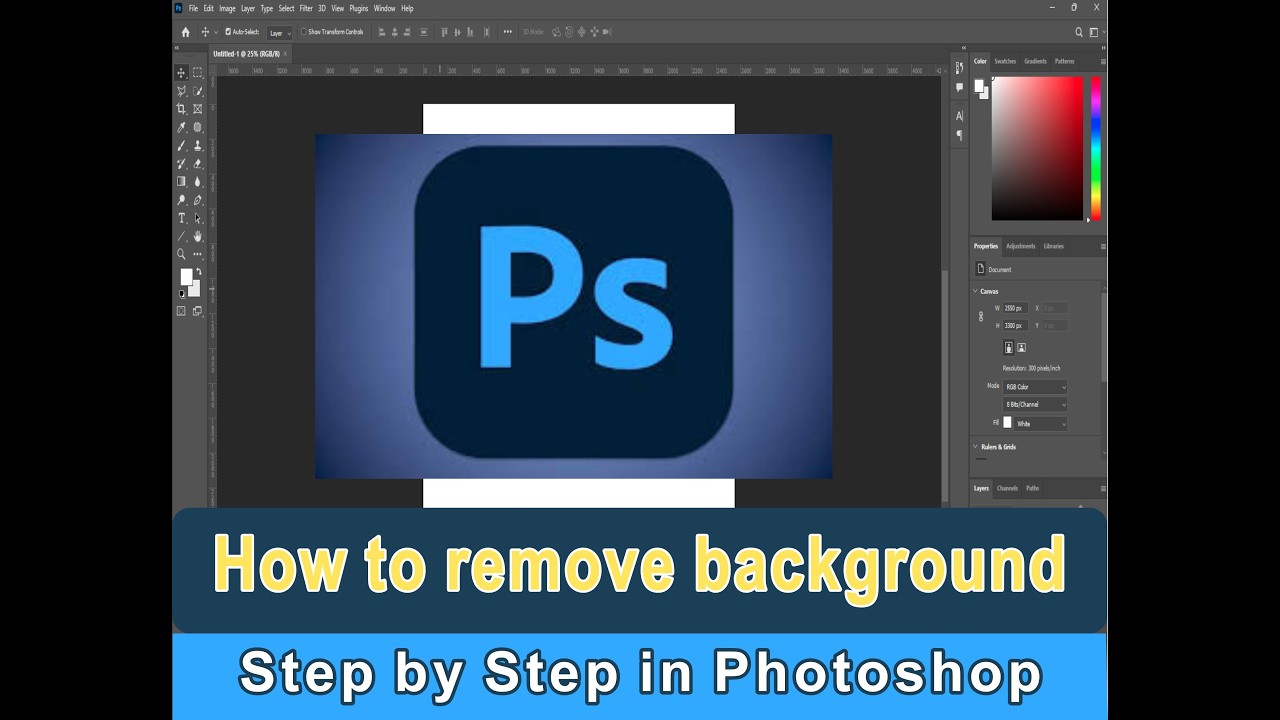Toggle the width-height link chain icon
1280x720 pixels.
[981, 316]
